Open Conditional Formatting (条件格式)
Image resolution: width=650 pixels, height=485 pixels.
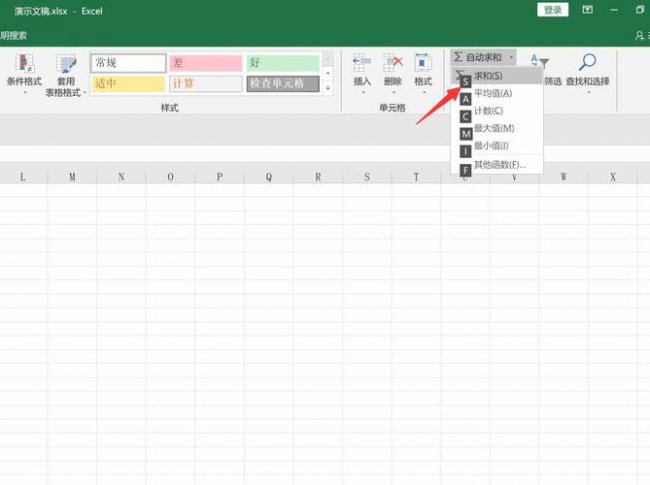pos(24,75)
